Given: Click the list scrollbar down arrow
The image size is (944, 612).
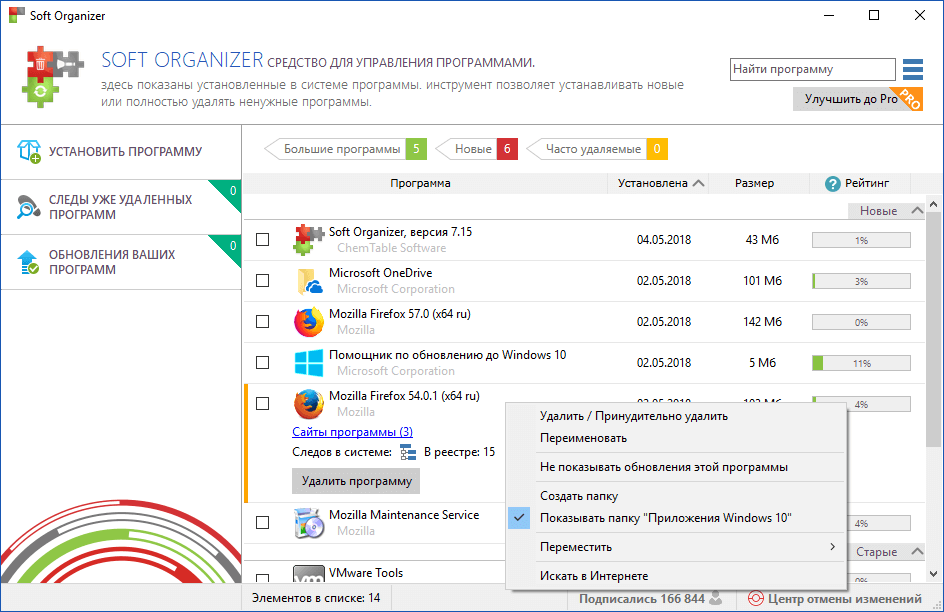Looking at the screenshot, I should pyautogui.click(x=934, y=573).
